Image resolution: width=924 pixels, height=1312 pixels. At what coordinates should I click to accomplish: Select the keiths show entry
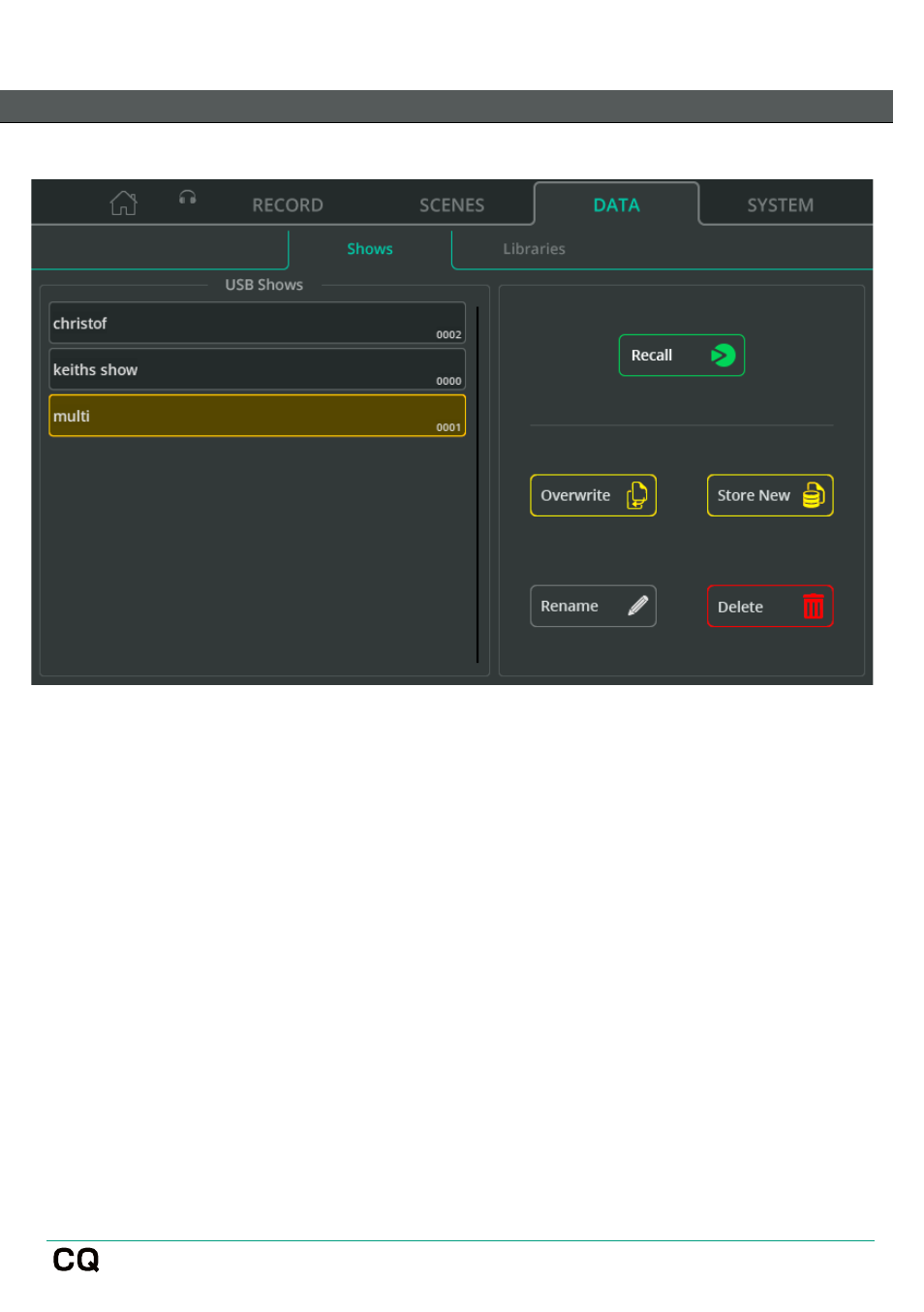click(x=258, y=369)
